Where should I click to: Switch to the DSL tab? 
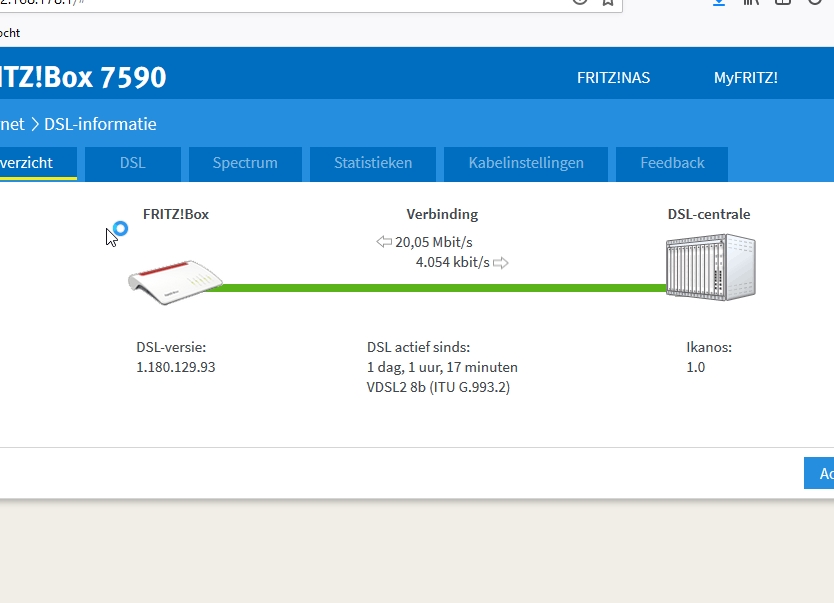(x=132, y=163)
